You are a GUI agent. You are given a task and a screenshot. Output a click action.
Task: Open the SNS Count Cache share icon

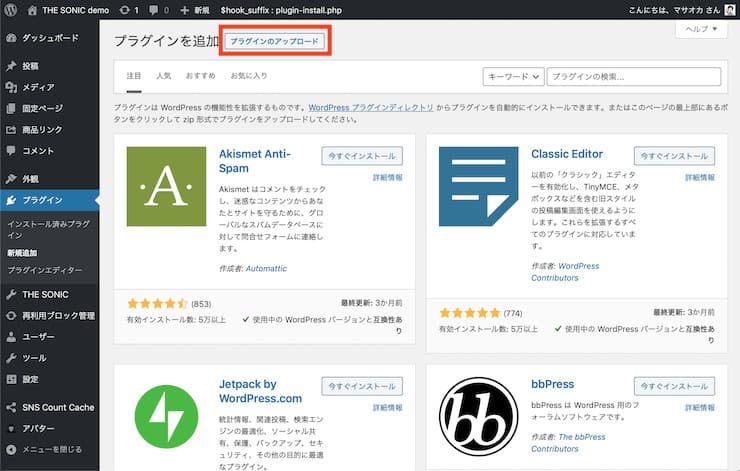tap(11, 407)
